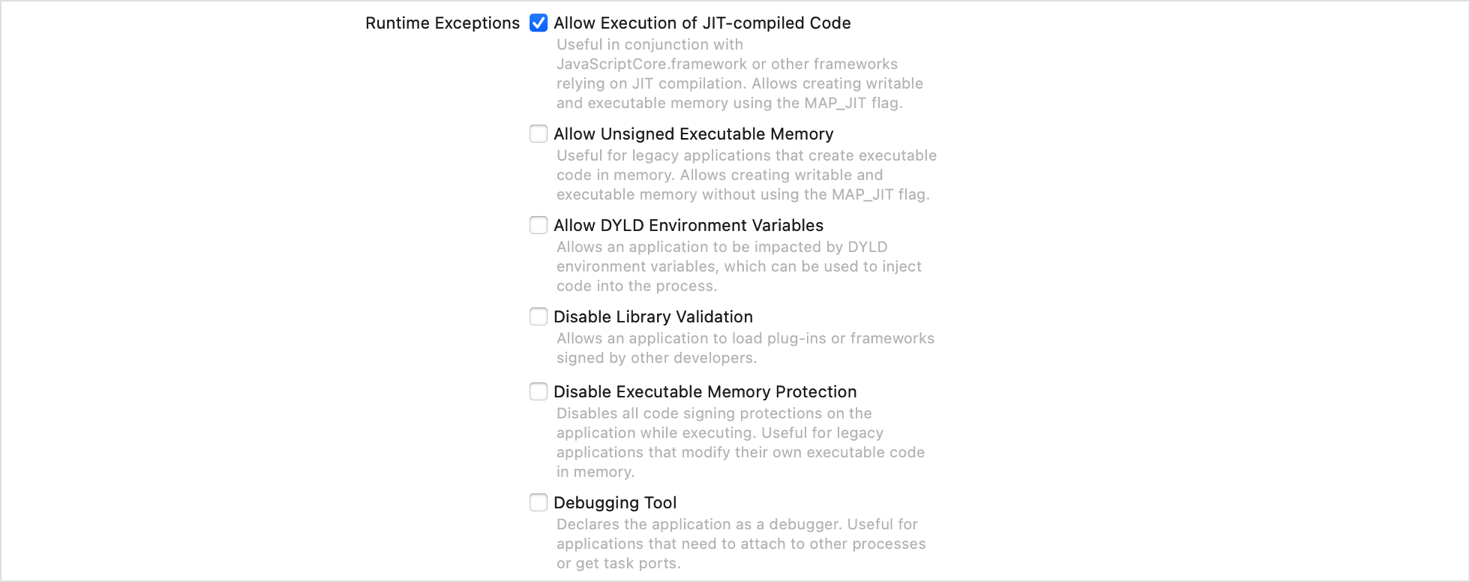1470x582 pixels.
Task: Click the "Debugging Tool" label text
Action: (x=615, y=503)
